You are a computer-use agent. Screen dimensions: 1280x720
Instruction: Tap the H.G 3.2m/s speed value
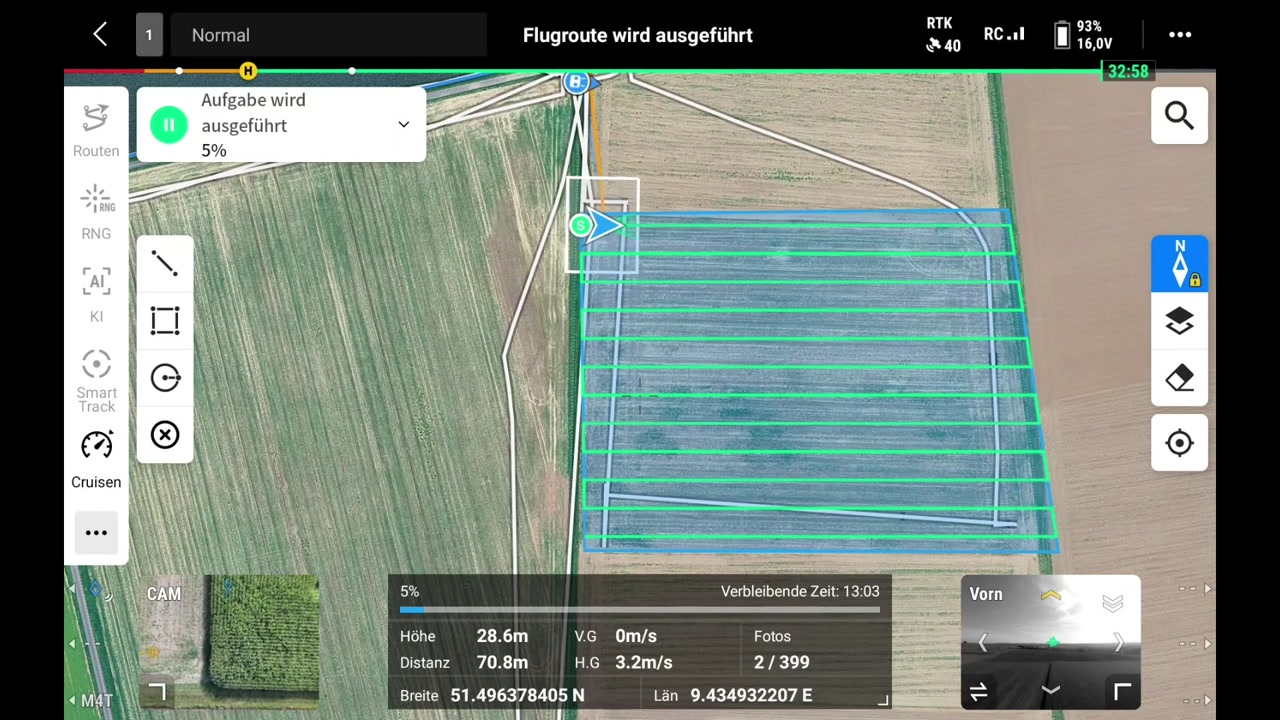point(643,662)
